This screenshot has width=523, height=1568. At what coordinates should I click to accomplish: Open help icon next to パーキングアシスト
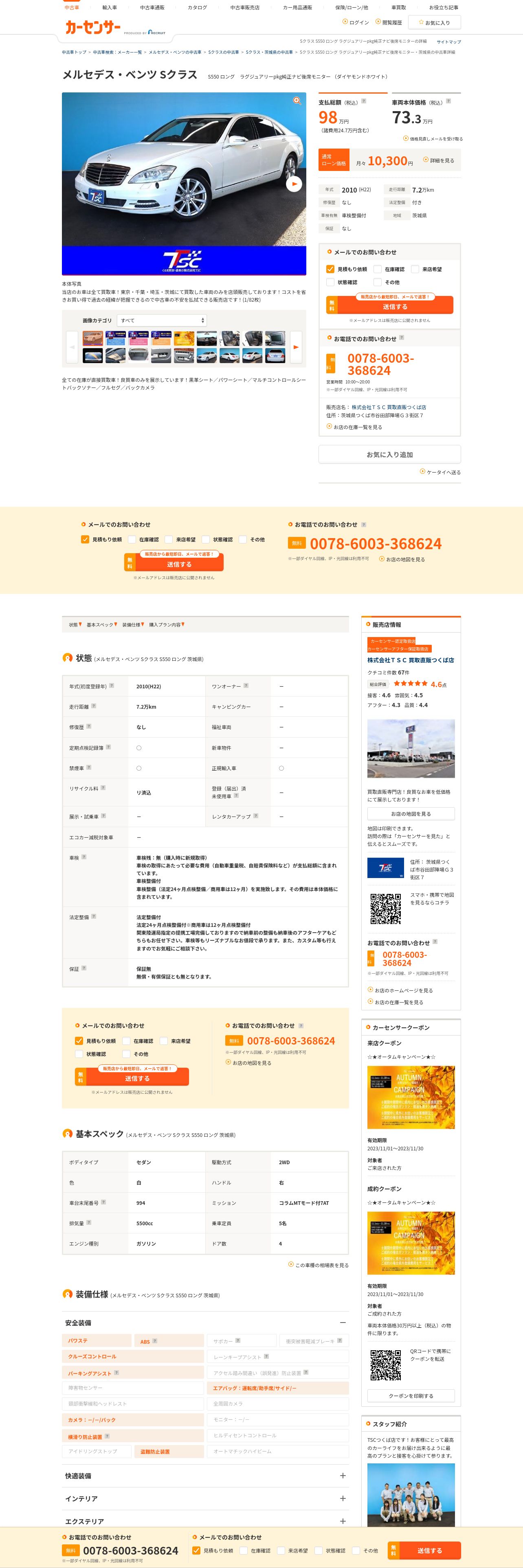116,1373
